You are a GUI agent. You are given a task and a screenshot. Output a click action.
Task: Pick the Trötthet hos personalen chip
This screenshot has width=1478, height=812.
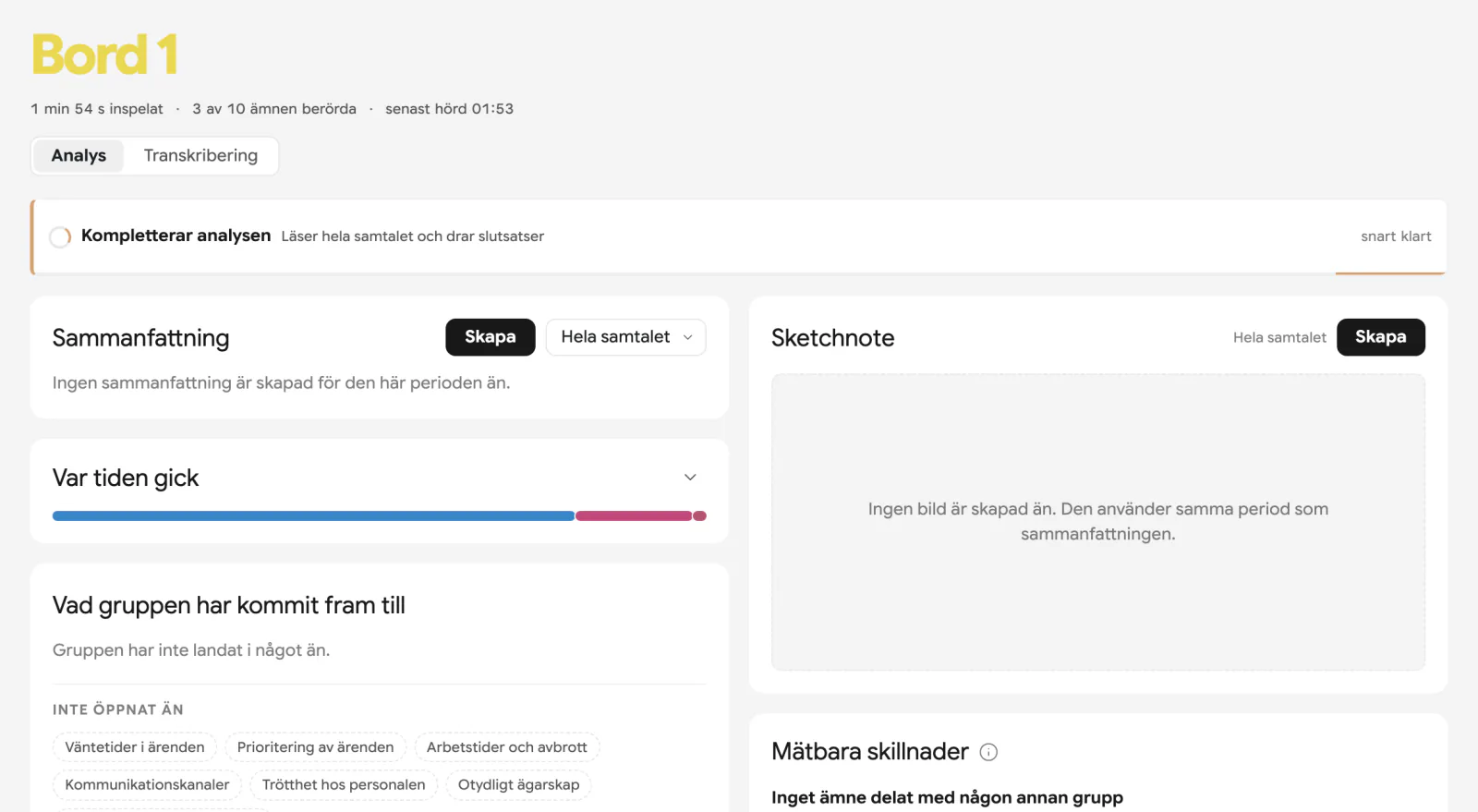pos(344,785)
